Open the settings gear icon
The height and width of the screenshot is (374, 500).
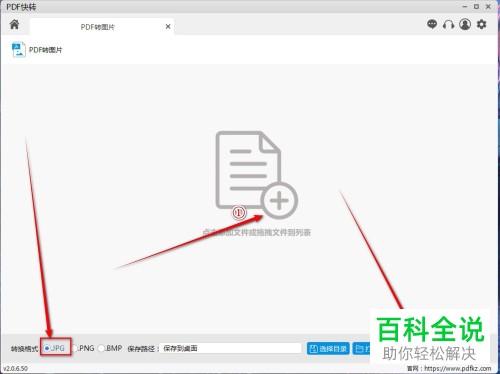click(481, 24)
